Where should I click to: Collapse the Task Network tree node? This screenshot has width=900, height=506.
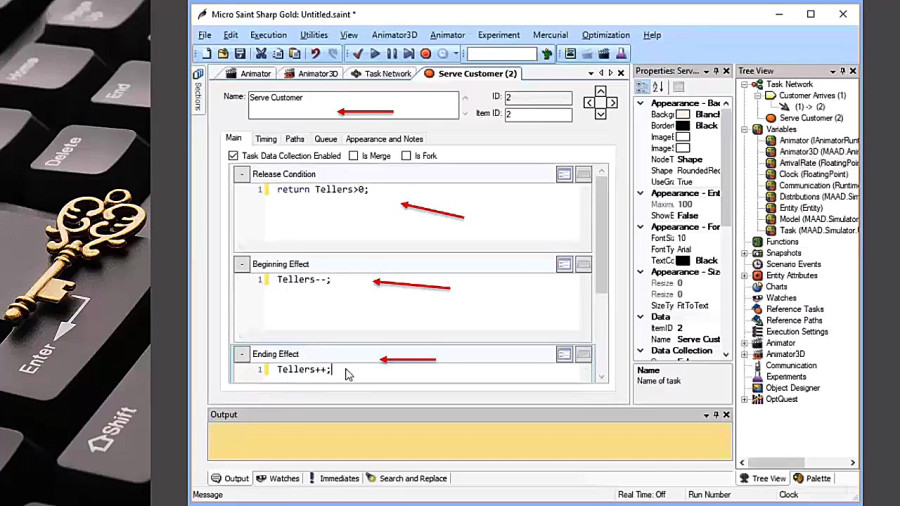coord(744,84)
